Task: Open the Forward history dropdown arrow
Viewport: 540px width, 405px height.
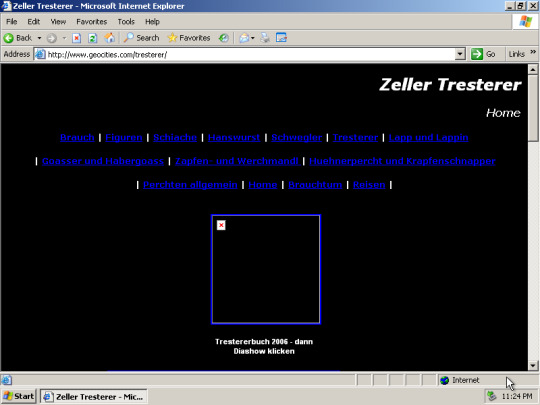Action: 64,38
